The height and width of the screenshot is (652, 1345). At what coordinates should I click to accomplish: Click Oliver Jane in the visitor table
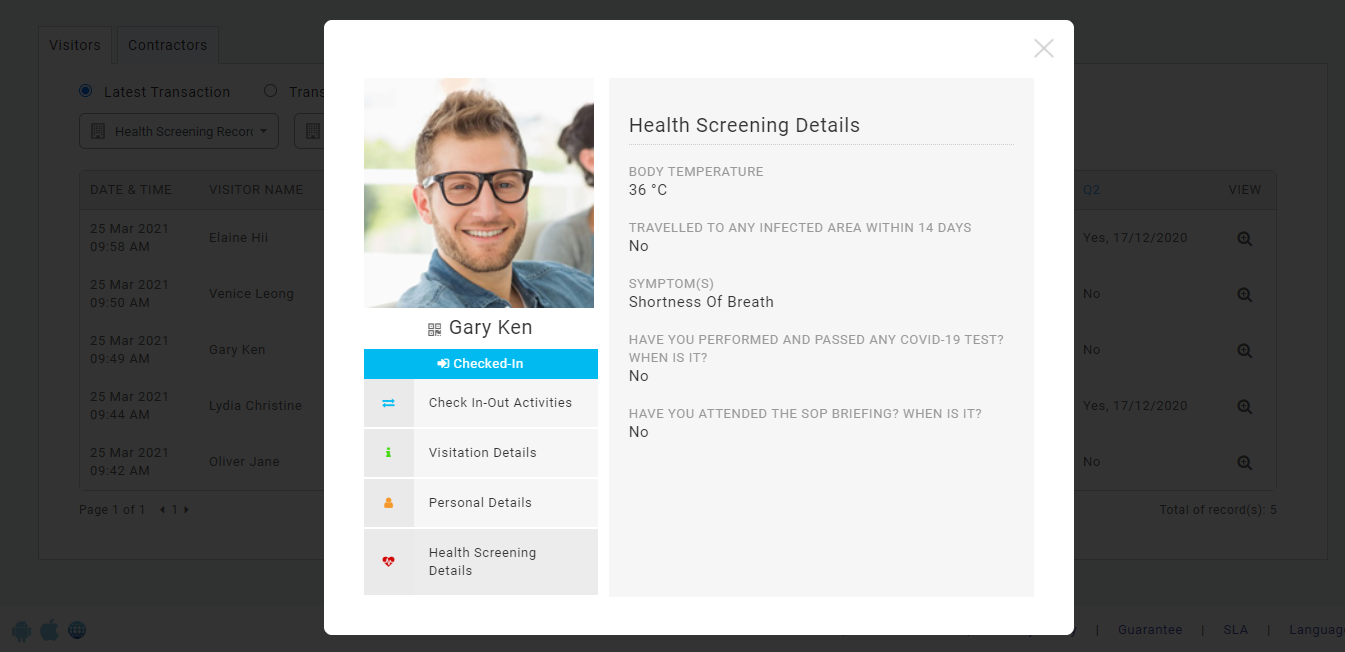[244, 462]
